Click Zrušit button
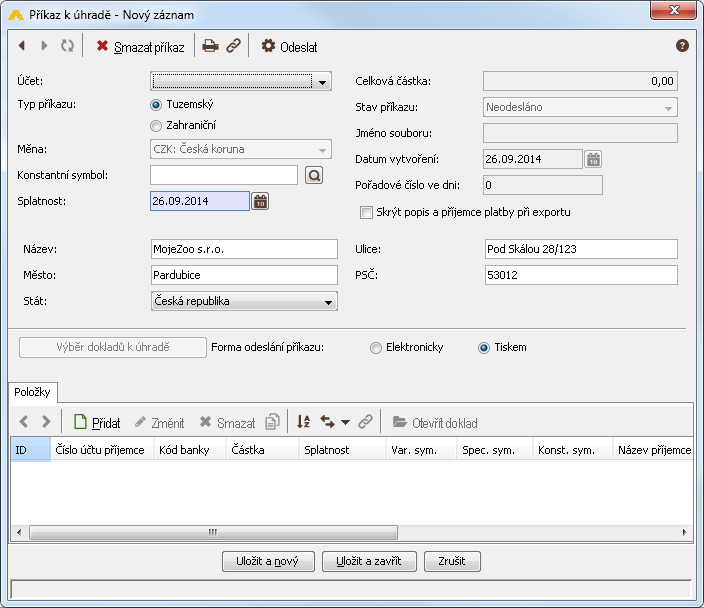This screenshot has width=704, height=608. [452, 561]
